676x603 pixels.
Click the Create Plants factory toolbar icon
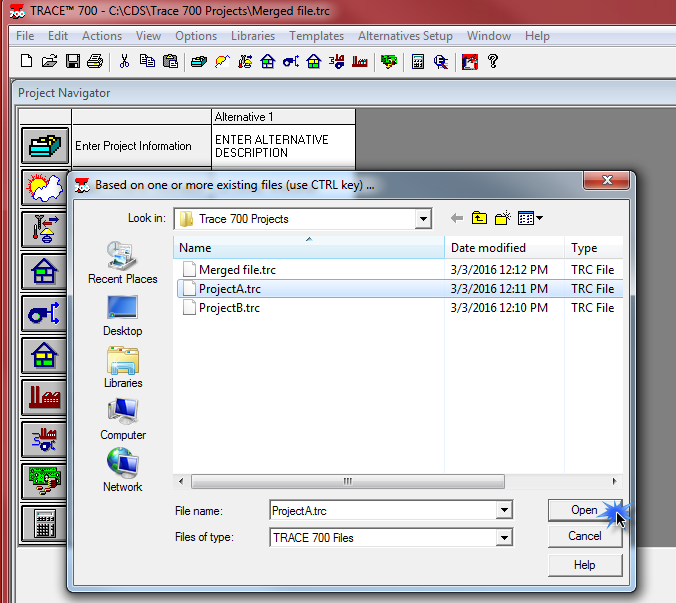point(360,62)
